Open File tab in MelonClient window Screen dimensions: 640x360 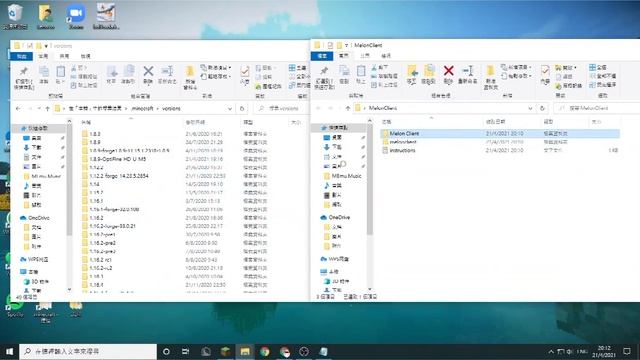click(x=322, y=56)
